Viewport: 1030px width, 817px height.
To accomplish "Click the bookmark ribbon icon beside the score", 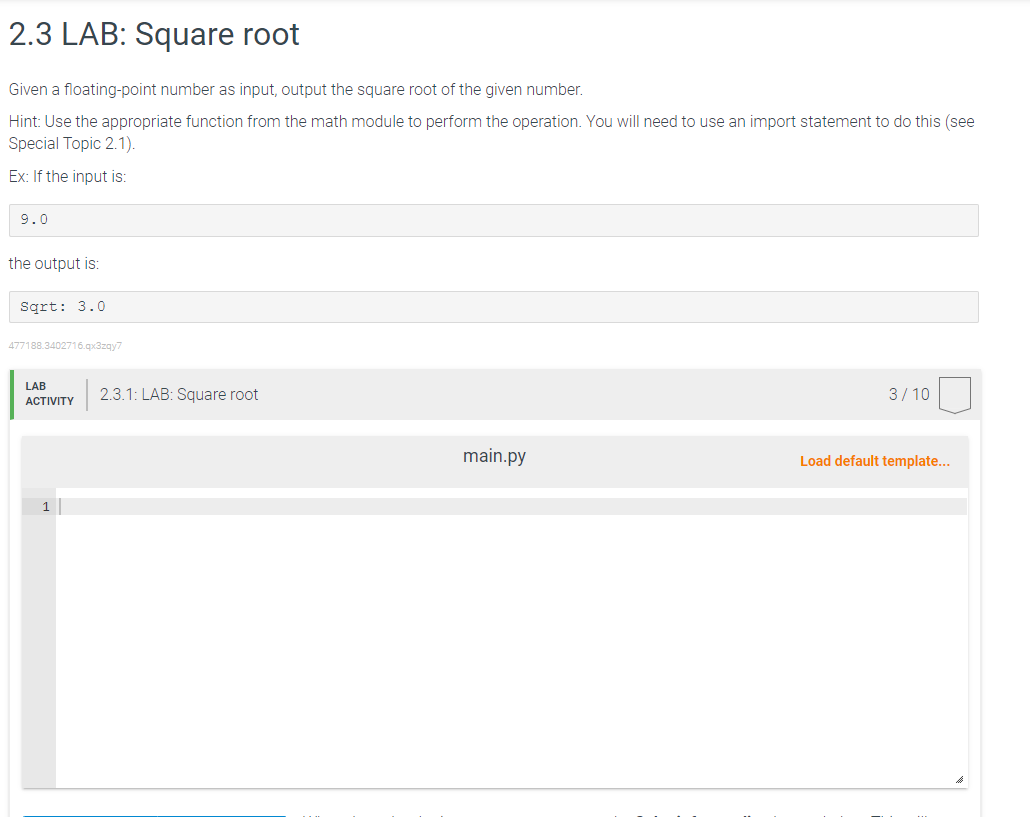I will coord(955,394).
